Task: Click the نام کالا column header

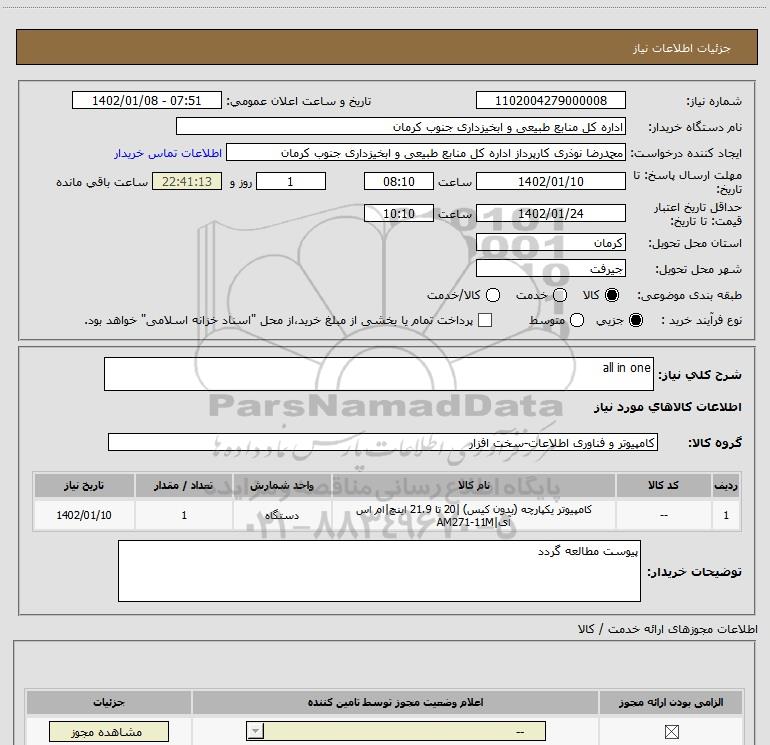Action: 474,485
